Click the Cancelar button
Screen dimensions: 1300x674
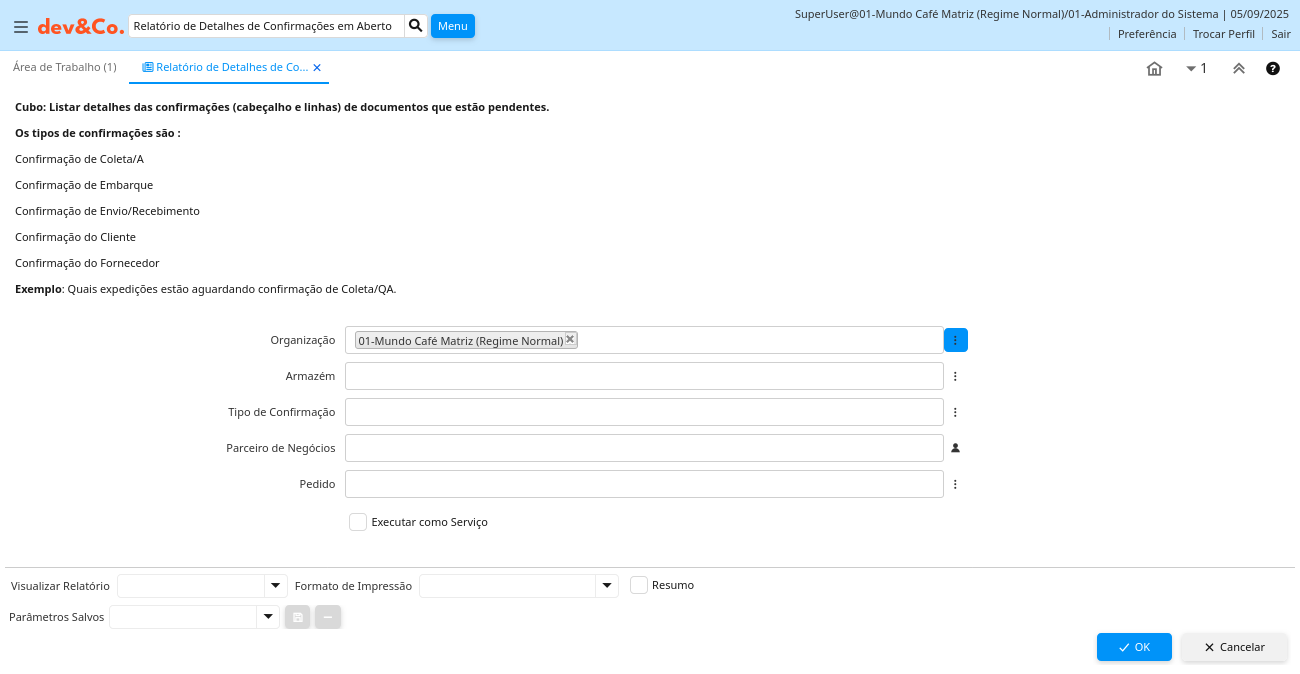pos(1234,647)
